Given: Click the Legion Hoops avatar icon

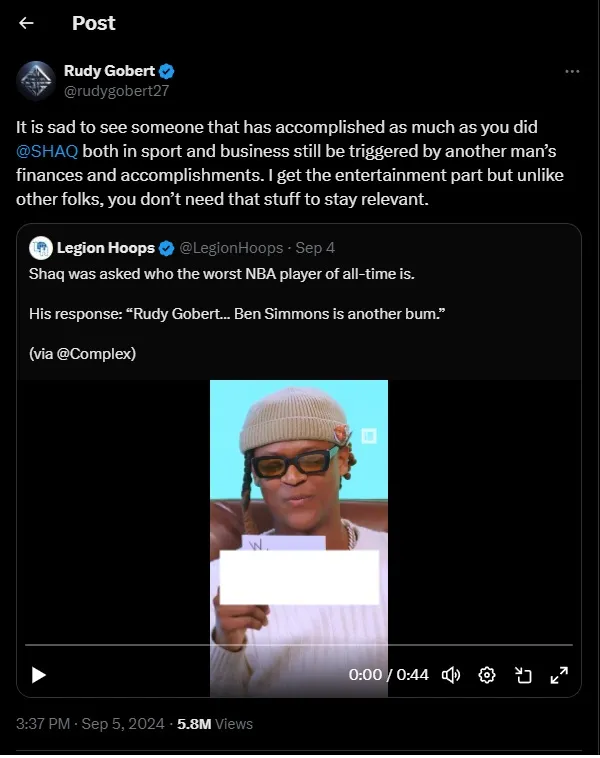Looking at the screenshot, I should click(x=41, y=248).
